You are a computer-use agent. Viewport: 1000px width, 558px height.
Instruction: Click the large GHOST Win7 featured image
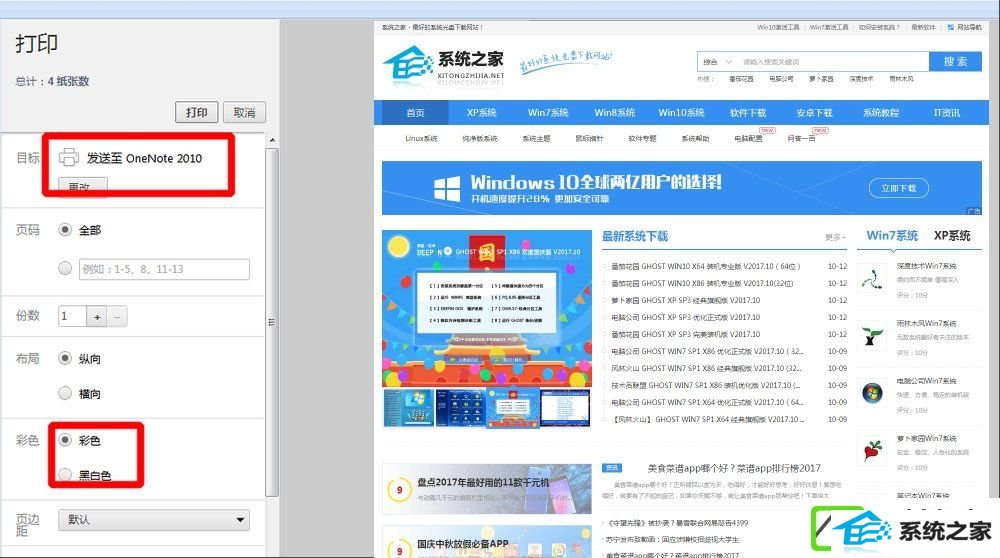[487, 309]
